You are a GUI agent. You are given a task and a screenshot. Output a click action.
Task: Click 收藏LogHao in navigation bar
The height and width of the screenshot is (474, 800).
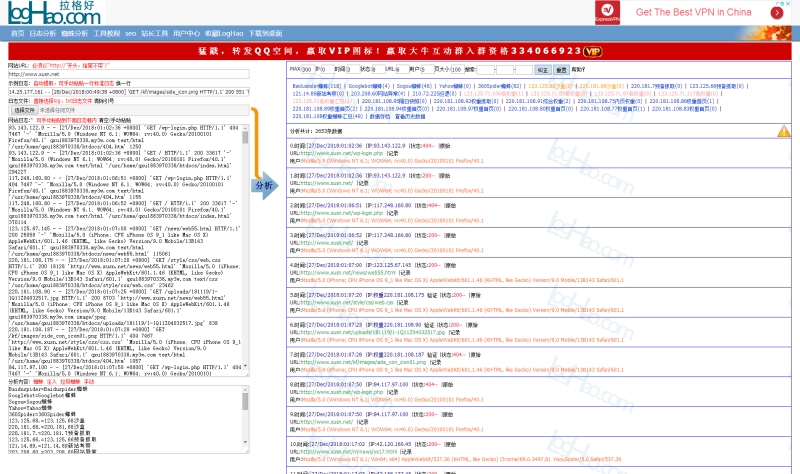pyautogui.click(x=224, y=34)
